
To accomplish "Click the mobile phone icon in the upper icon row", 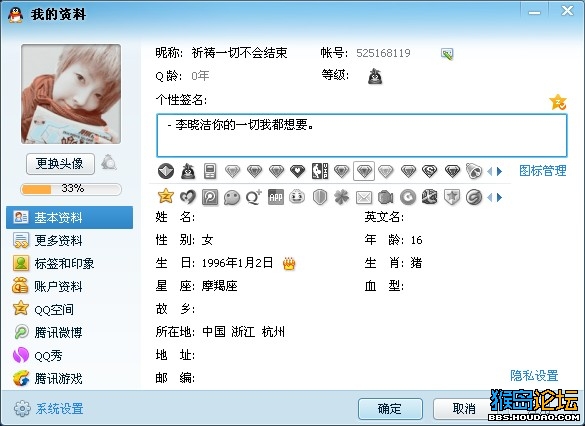I will 210,171.
